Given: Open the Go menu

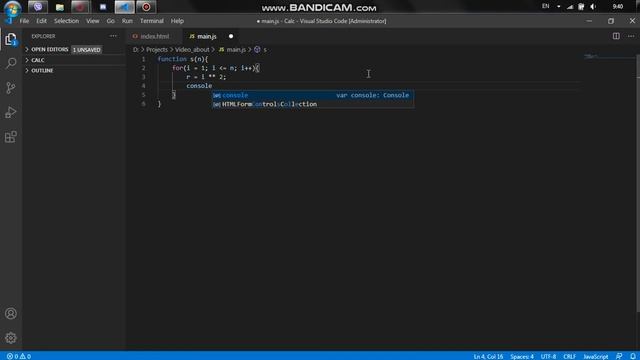Looking at the screenshot, I should (x=111, y=21).
